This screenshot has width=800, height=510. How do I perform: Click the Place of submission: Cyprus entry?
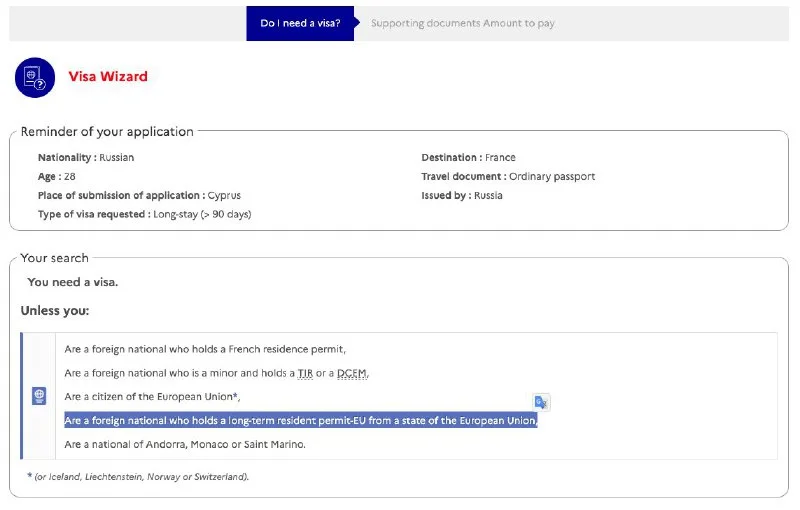pyautogui.click(x=139, y=195)
